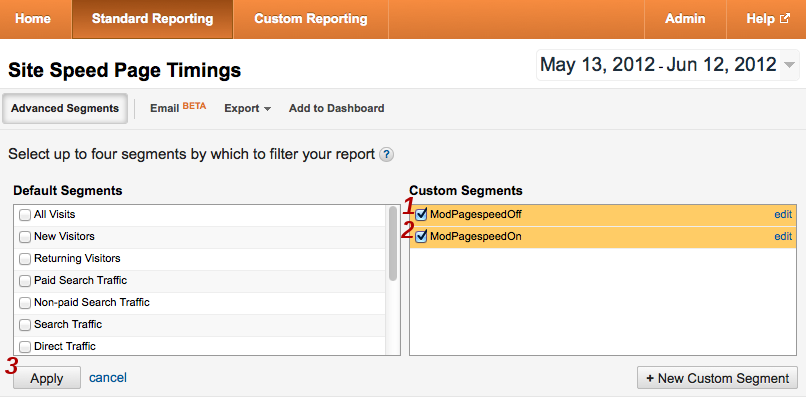Open the Admin section
The width and height of the screenshot is (806, 397).
click(x=685, y=19)
